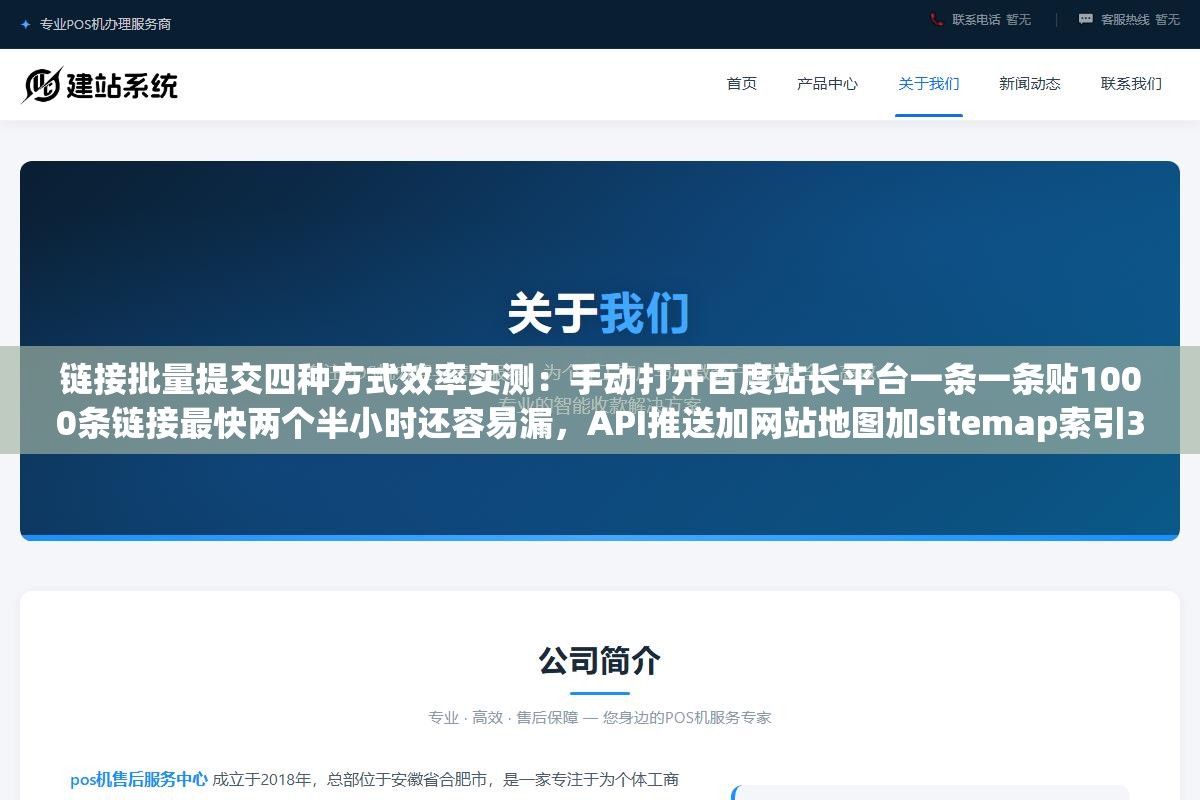
Task: Click the star icon beside 专业POS机办理服务商
Action: [x=26, y=24]
